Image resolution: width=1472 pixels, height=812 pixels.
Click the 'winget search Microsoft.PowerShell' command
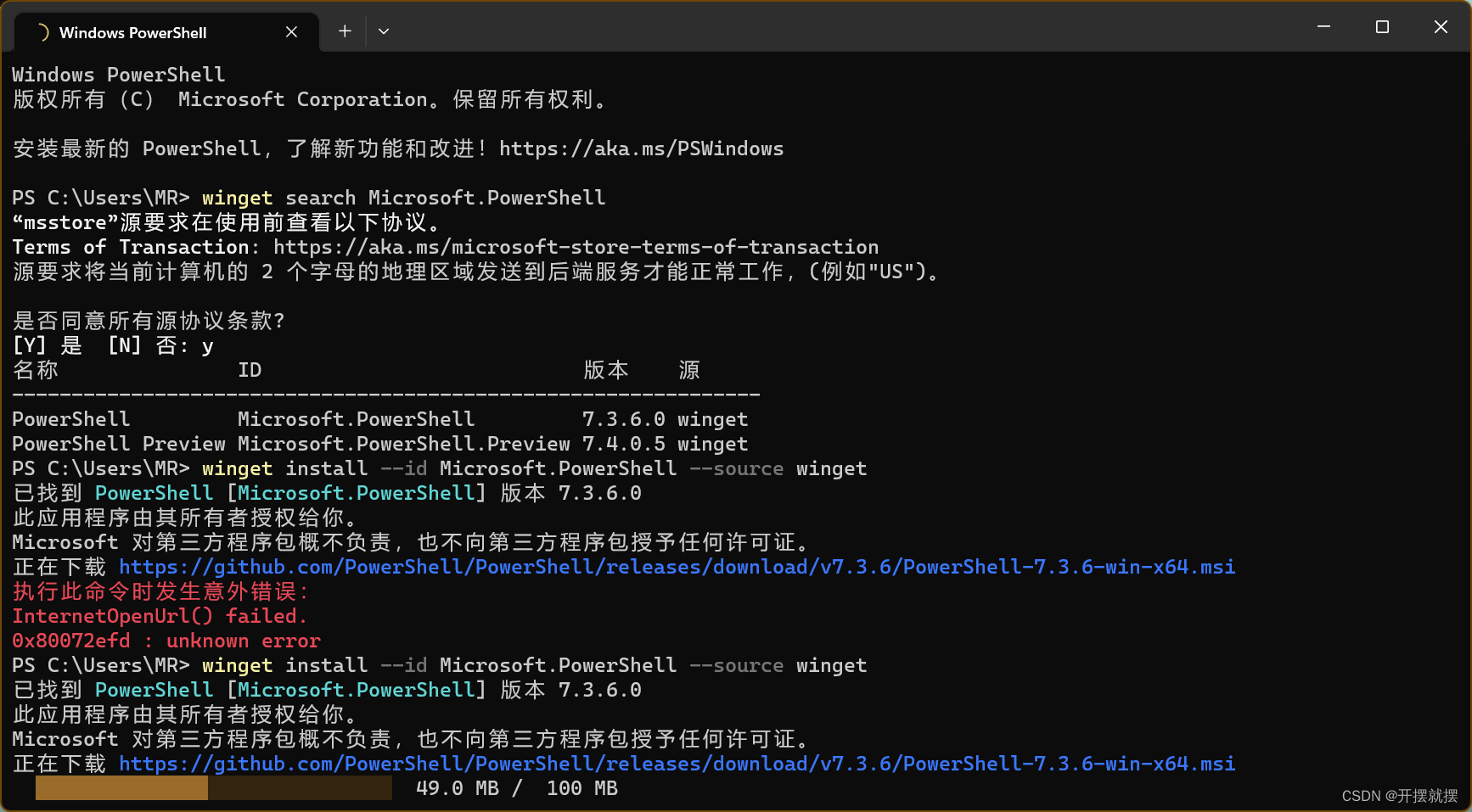pyautogui.click(x=404, y=198)
